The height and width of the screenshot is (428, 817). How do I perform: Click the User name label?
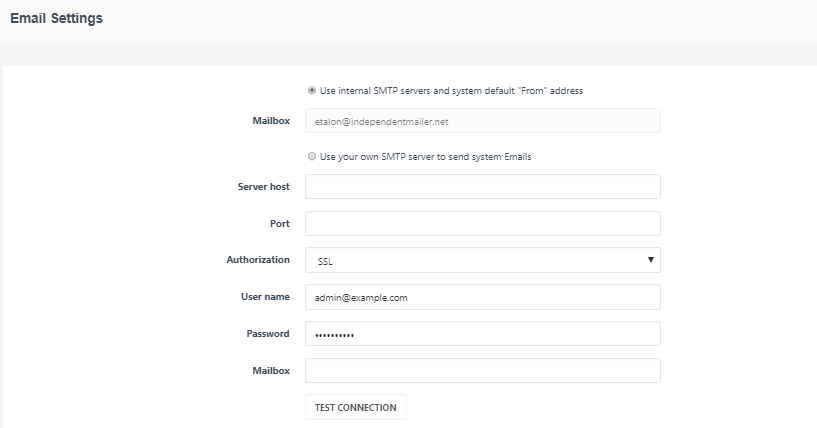(265, 297)
